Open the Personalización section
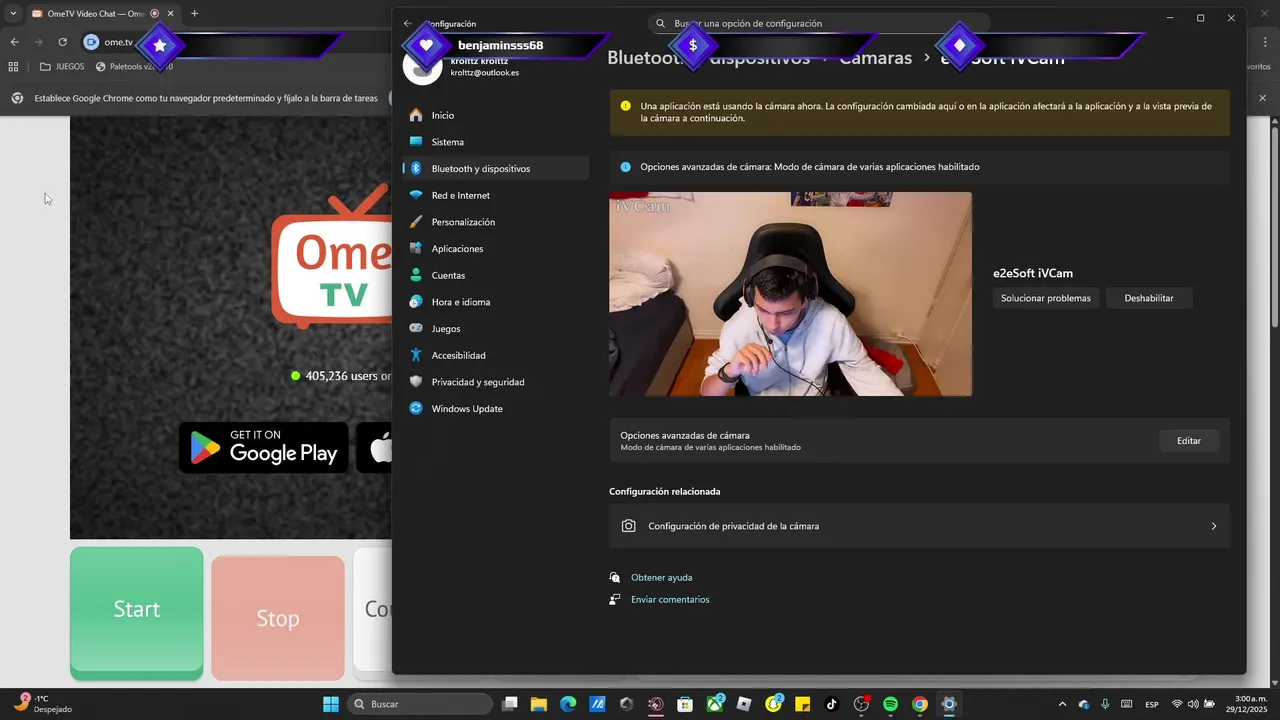The width and height of the screenshot is (1280, 720). click(496, 222)
